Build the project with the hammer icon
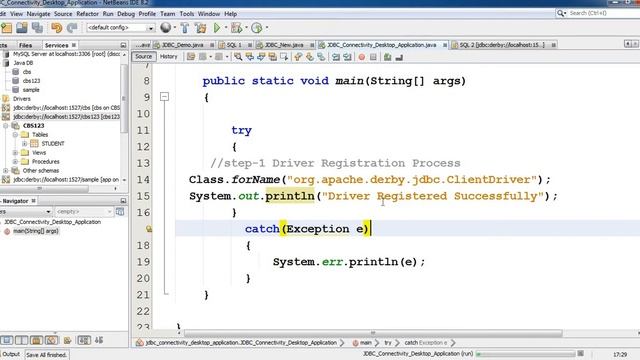640x360 pixels. coord(185,28)
